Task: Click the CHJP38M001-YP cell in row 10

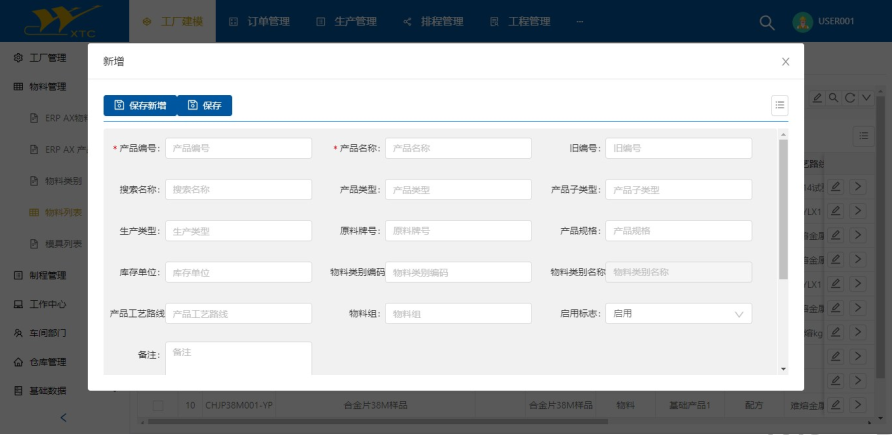Action: [238, 405]
